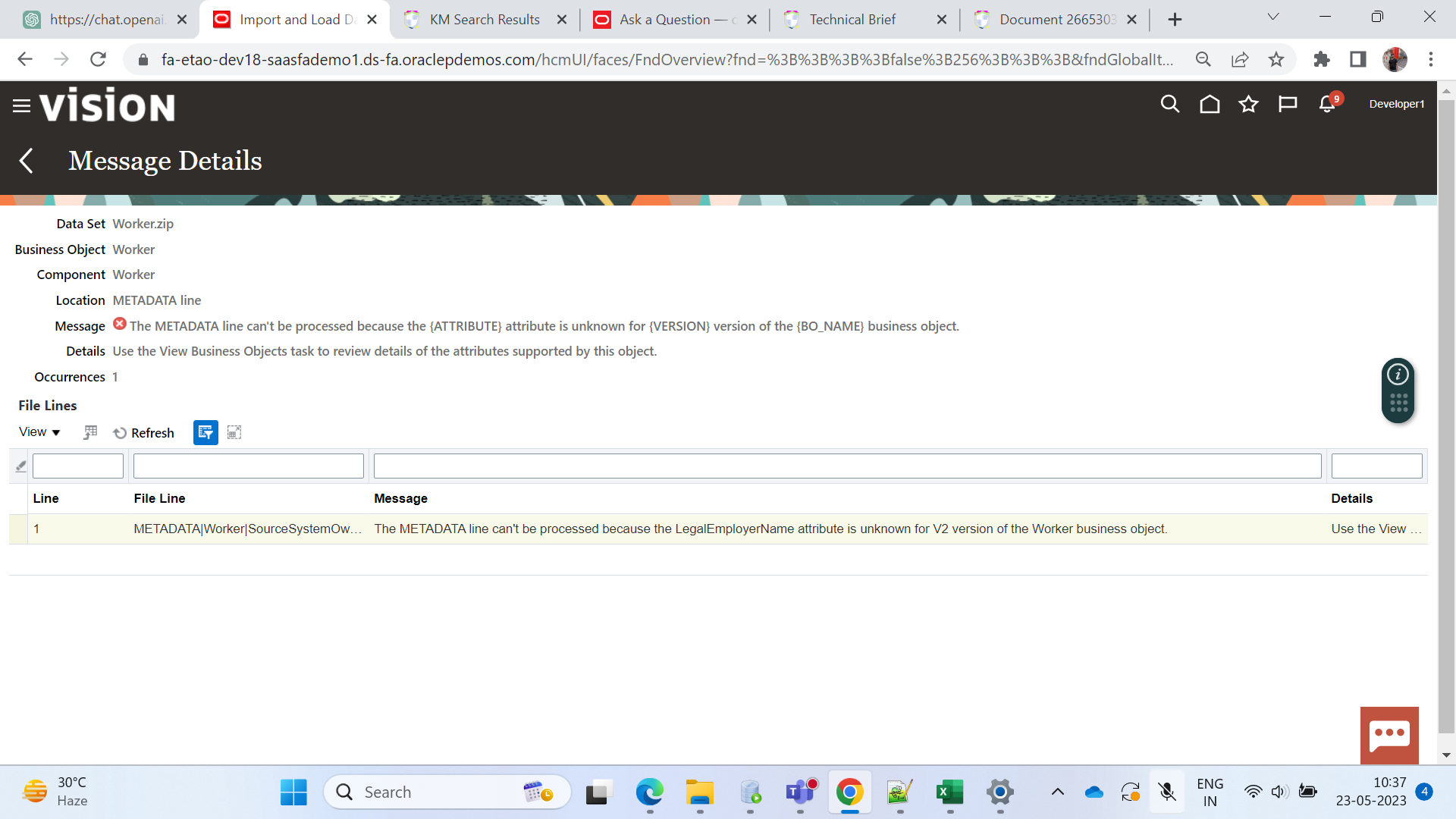Open the navigation hamburger menu
The width and height of the screenshot is (1456, 819).
(x=21, y=106)
